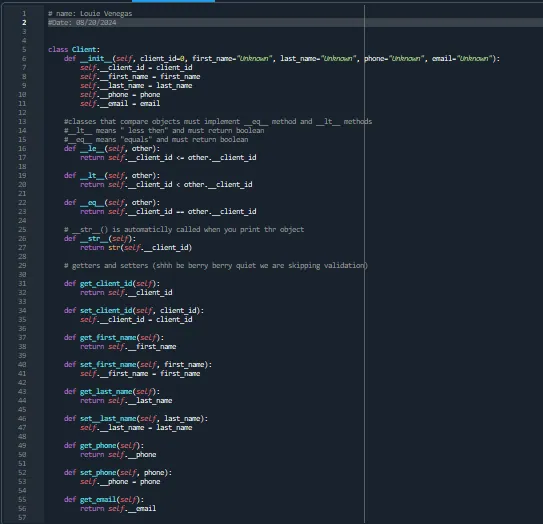This screenshot has height=524, width=543.
Task: Click line number 5 in the gutter
Action: click(x=24, y=50)
